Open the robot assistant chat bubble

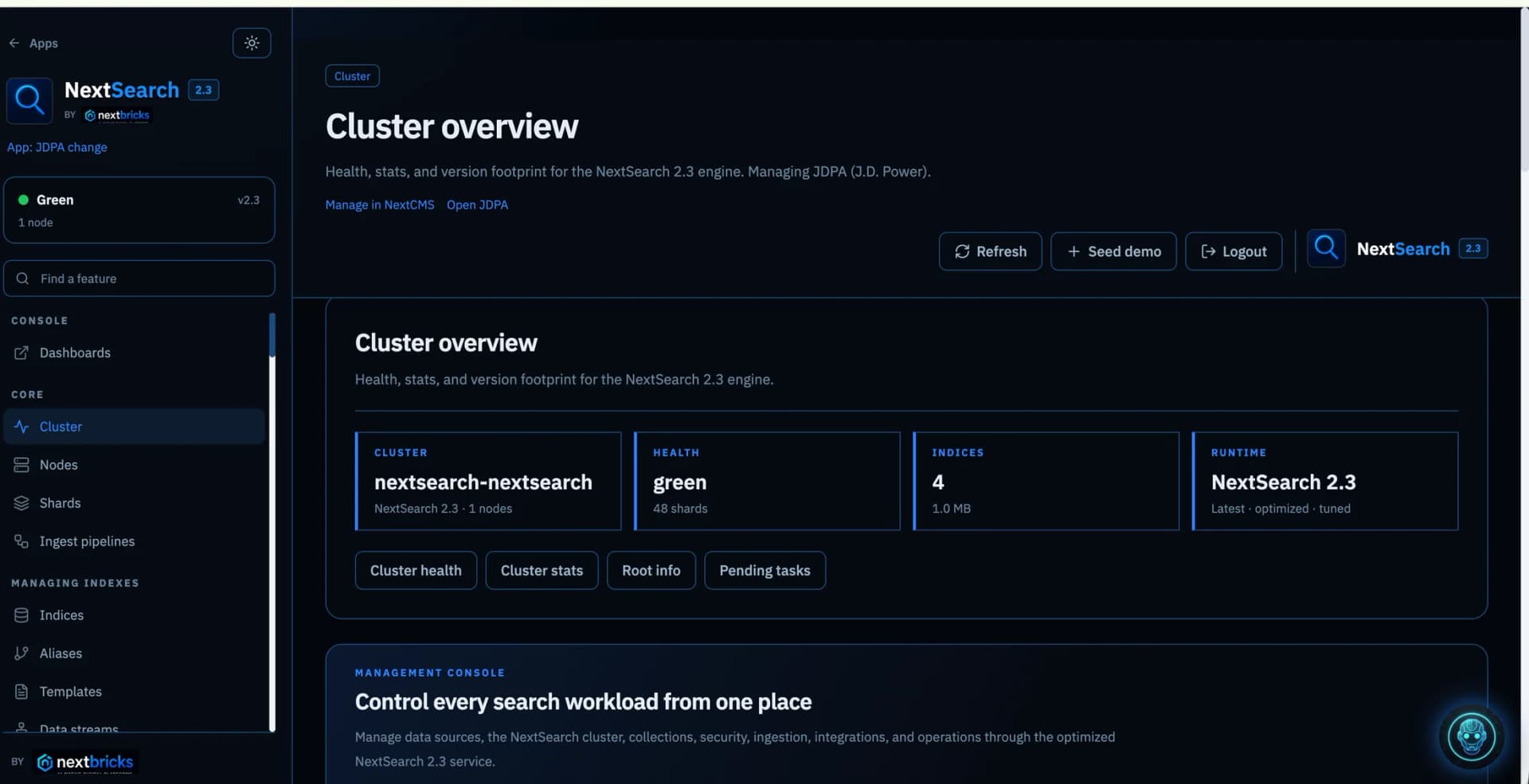(1471, 737)
